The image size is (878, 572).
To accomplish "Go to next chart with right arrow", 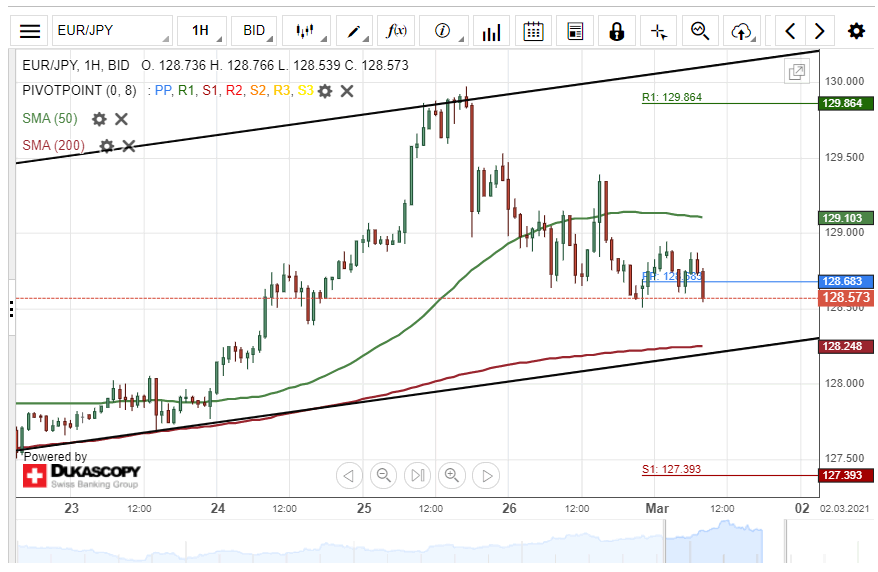I will pos(819,31).
